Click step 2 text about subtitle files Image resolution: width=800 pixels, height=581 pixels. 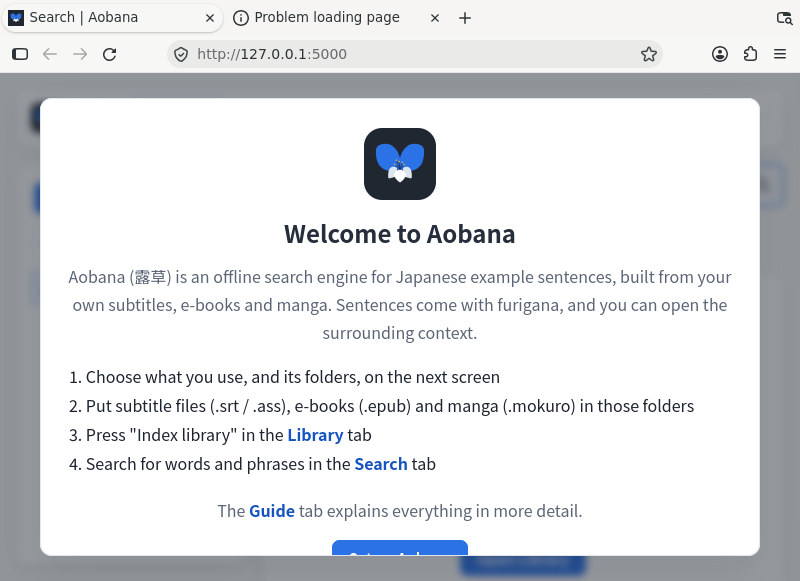[390, 406]
